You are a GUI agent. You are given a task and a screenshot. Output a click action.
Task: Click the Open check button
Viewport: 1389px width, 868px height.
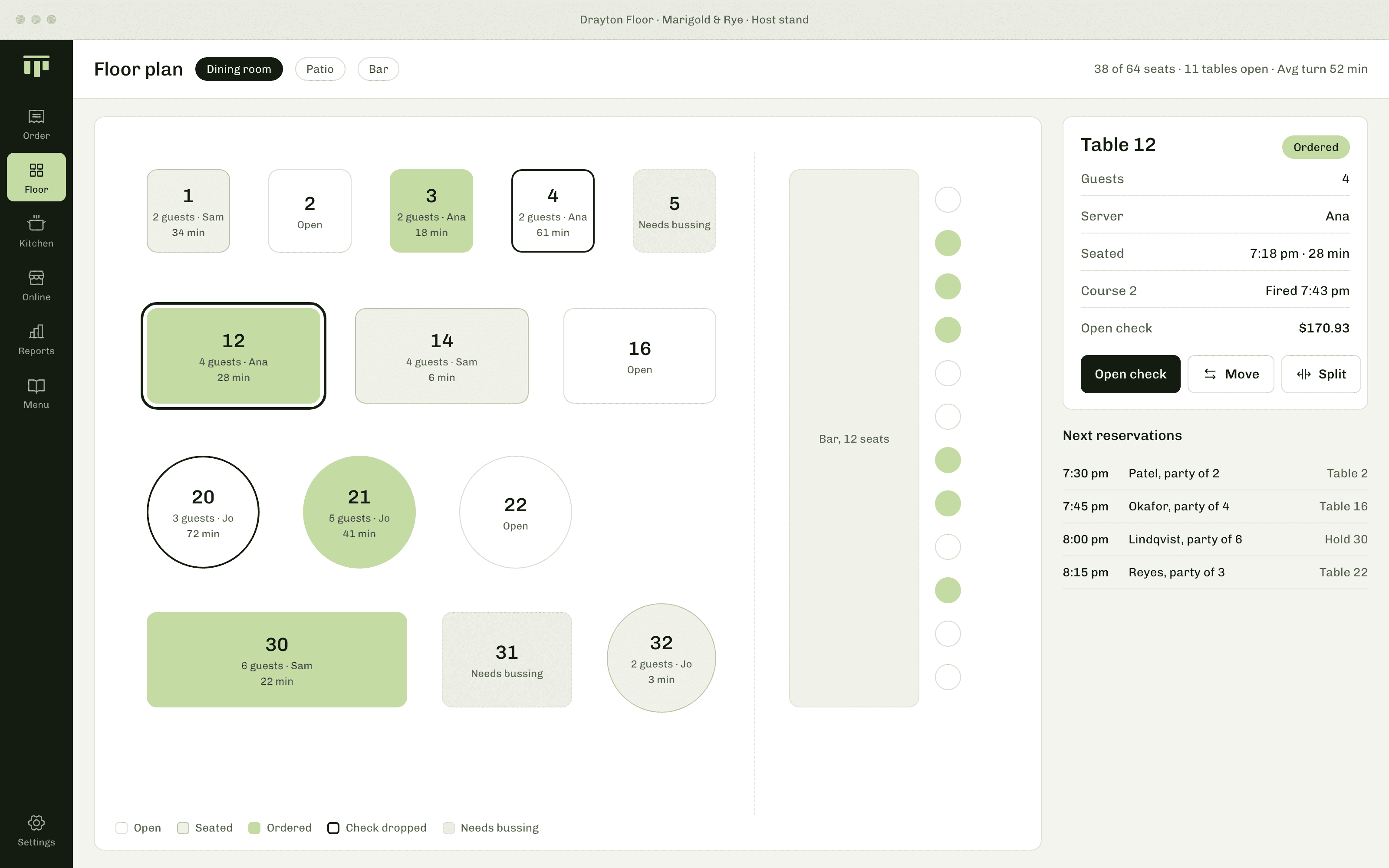[x=1130, y=374]
